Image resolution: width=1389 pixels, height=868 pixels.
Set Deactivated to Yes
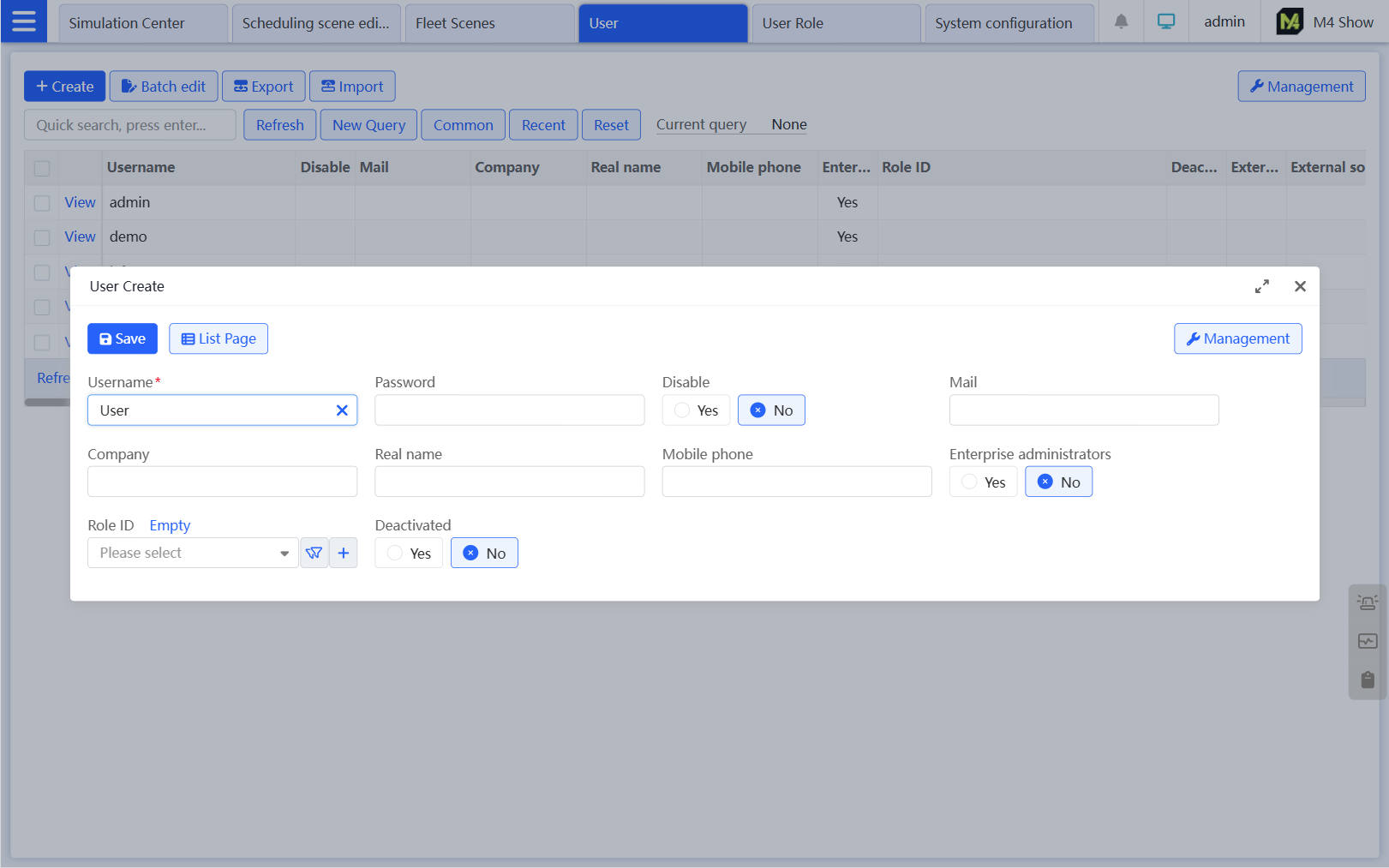point(409,554)
